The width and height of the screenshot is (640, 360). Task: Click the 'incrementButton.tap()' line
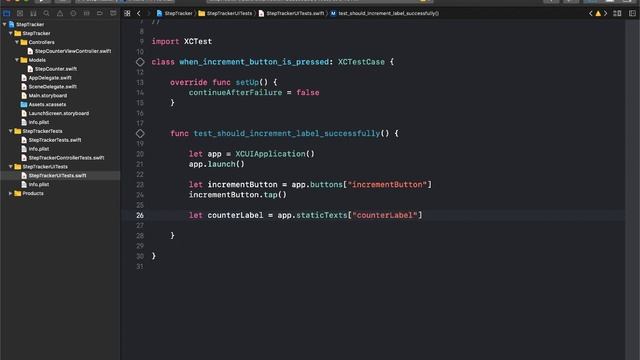[x=238, y=195]
